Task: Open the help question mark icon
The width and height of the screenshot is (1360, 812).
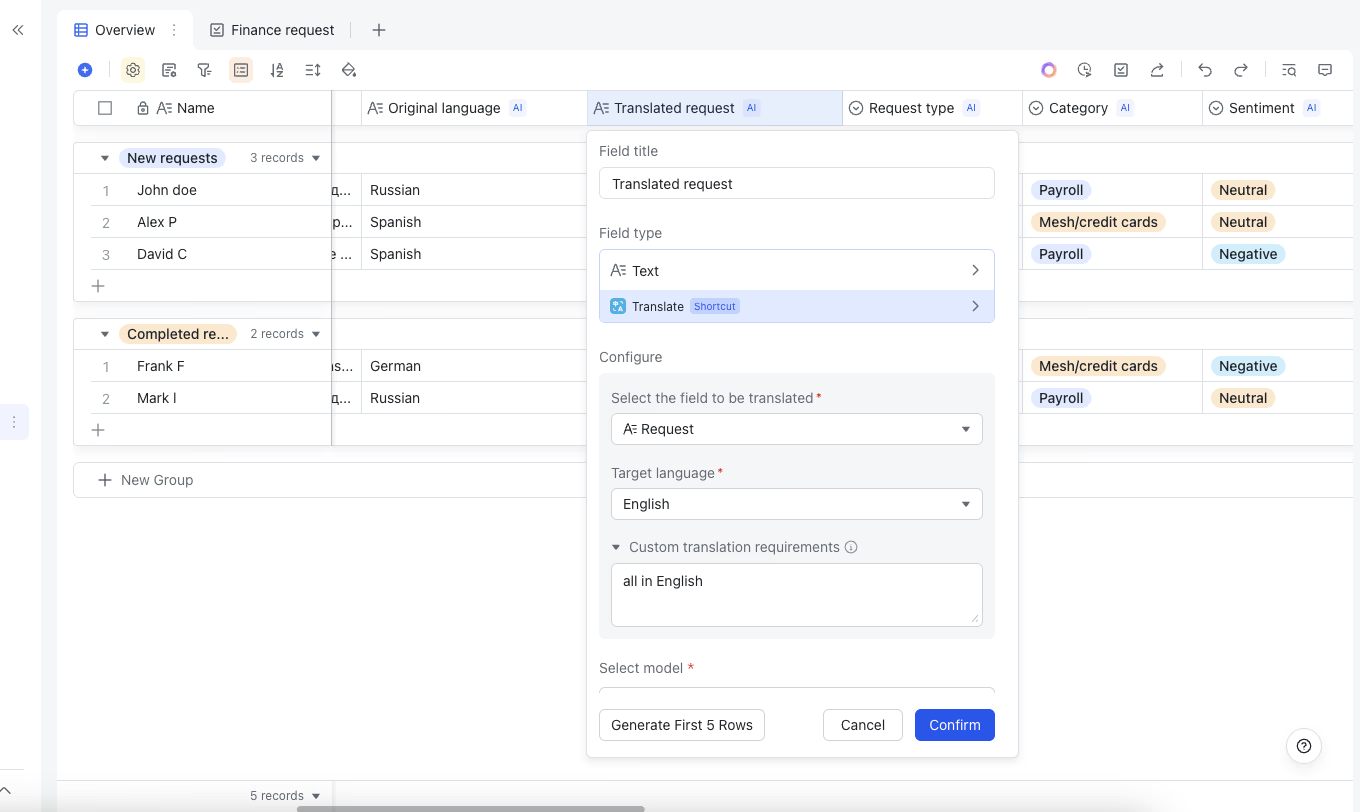Action: (1303, 746)
